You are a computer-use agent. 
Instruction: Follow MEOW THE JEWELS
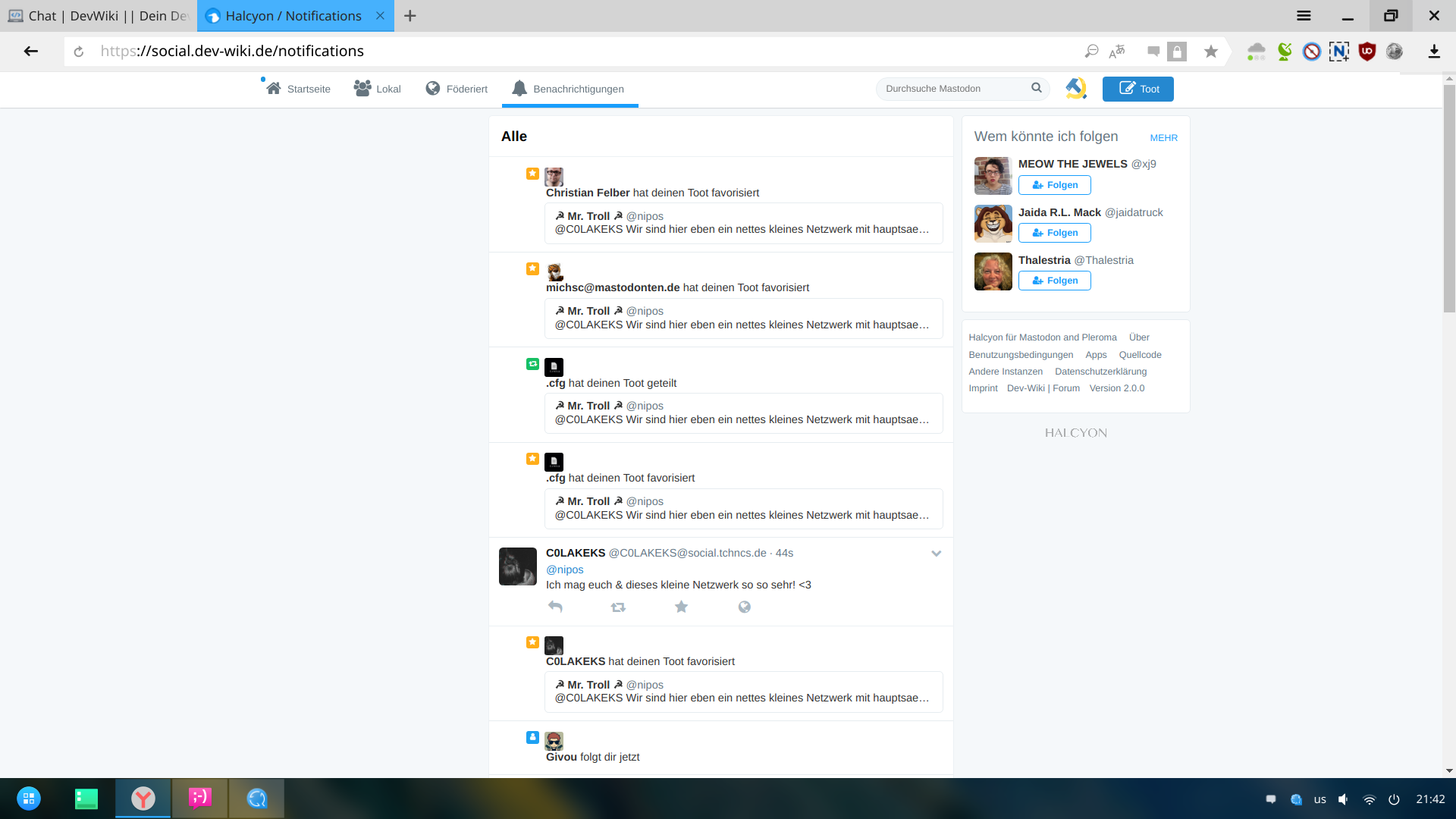1054,185
